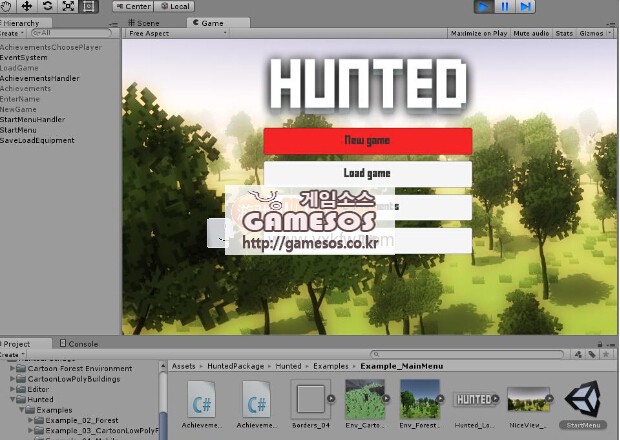Screen dimensions: 620x440
Task: Select EnterName object
Action: point(20,99)
